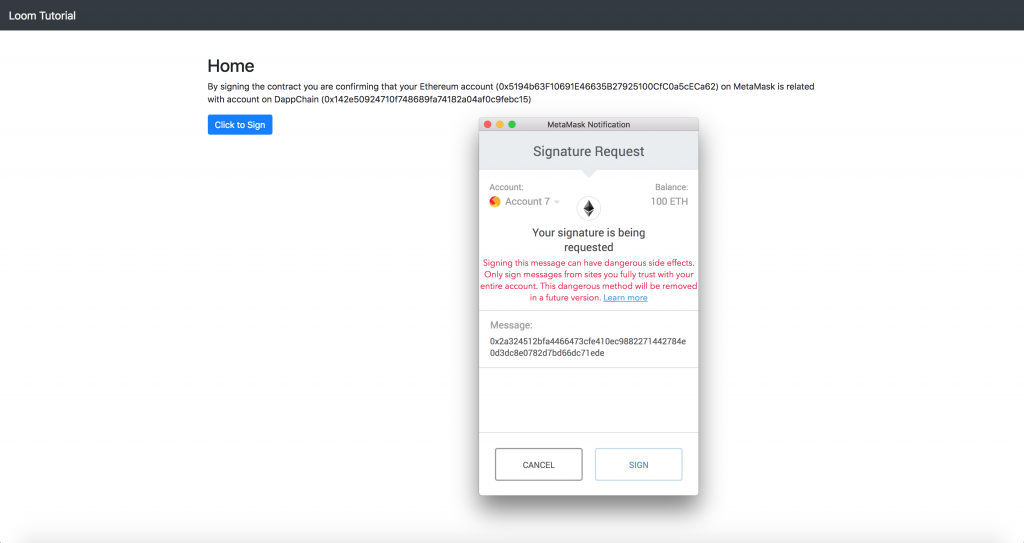This screenshot has width=1024, height=543.
Task: Click the Ethereum address 0x5194b63F... text
Action: pyautogui.click(x=607, y=86)
